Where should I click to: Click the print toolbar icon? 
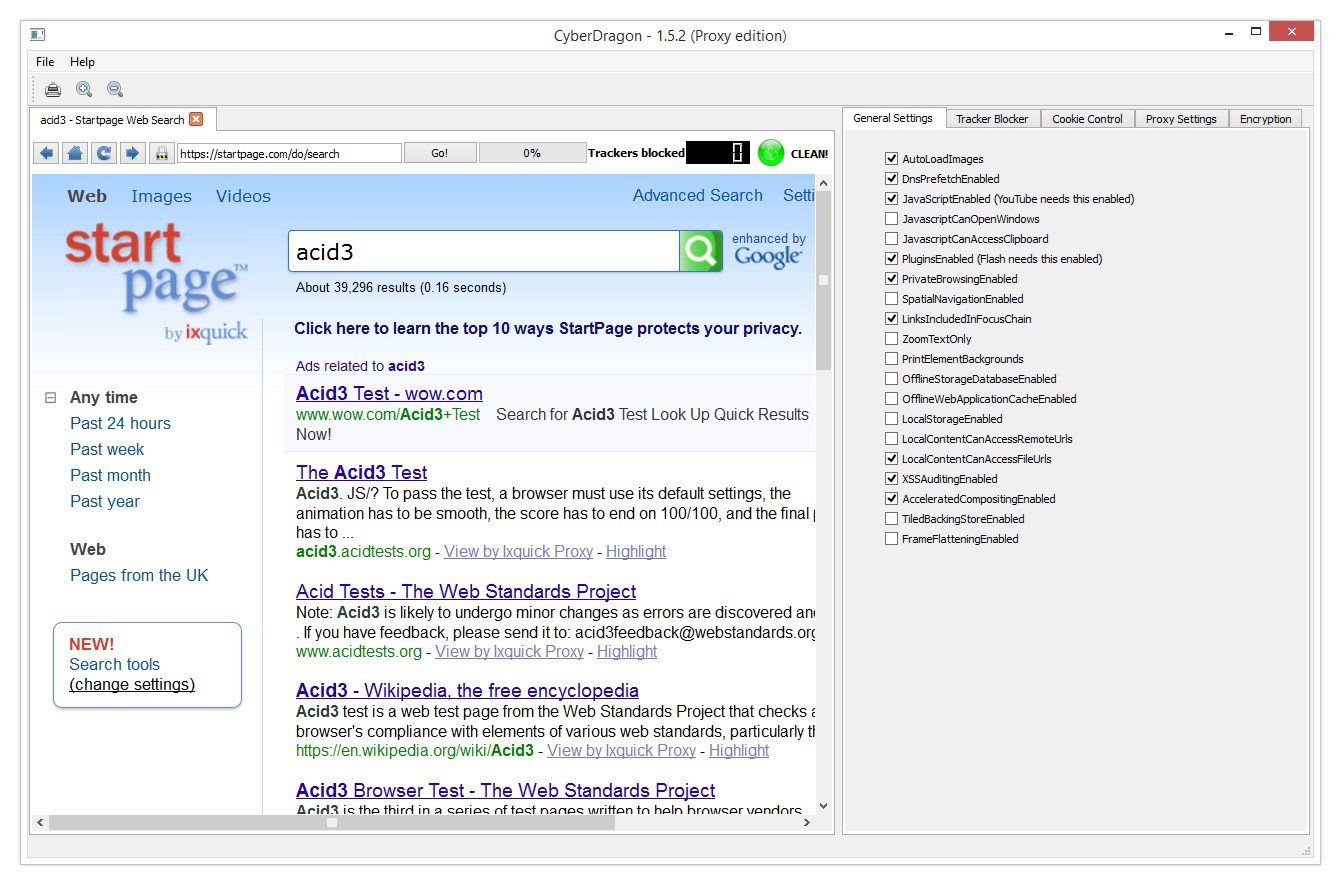53,90
